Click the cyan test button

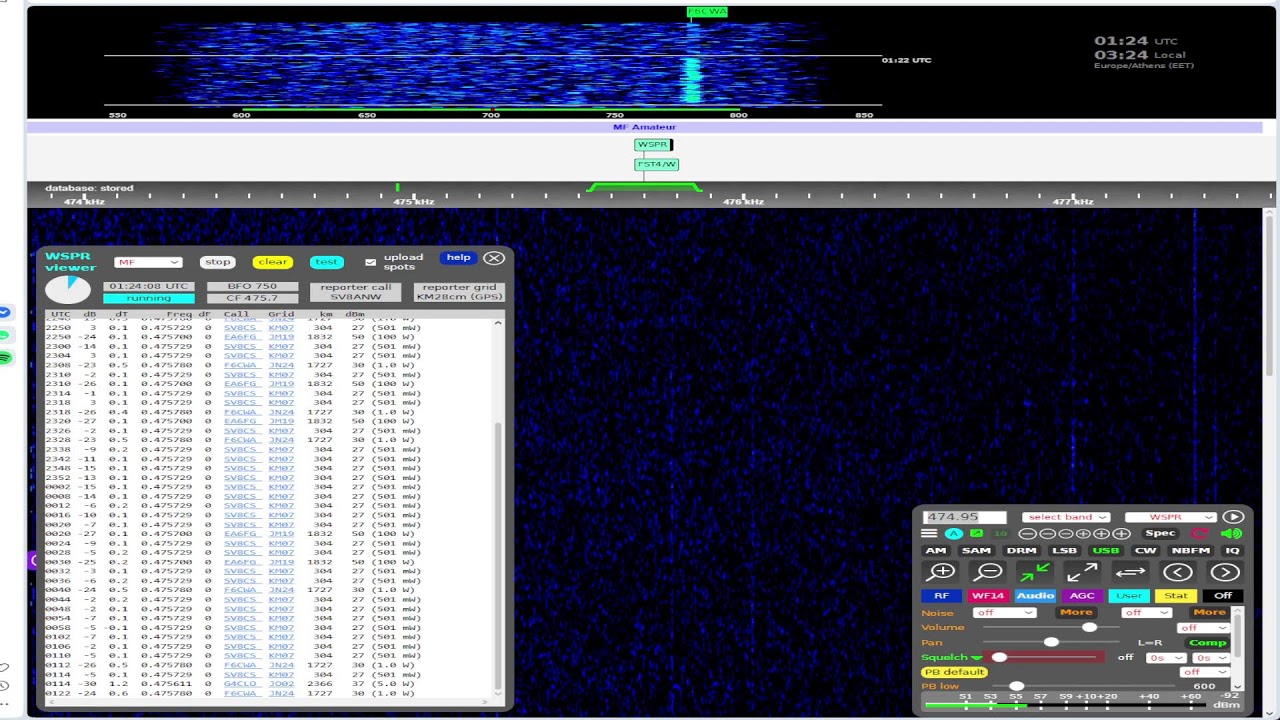pyautogui.click(x=326, y=262)
